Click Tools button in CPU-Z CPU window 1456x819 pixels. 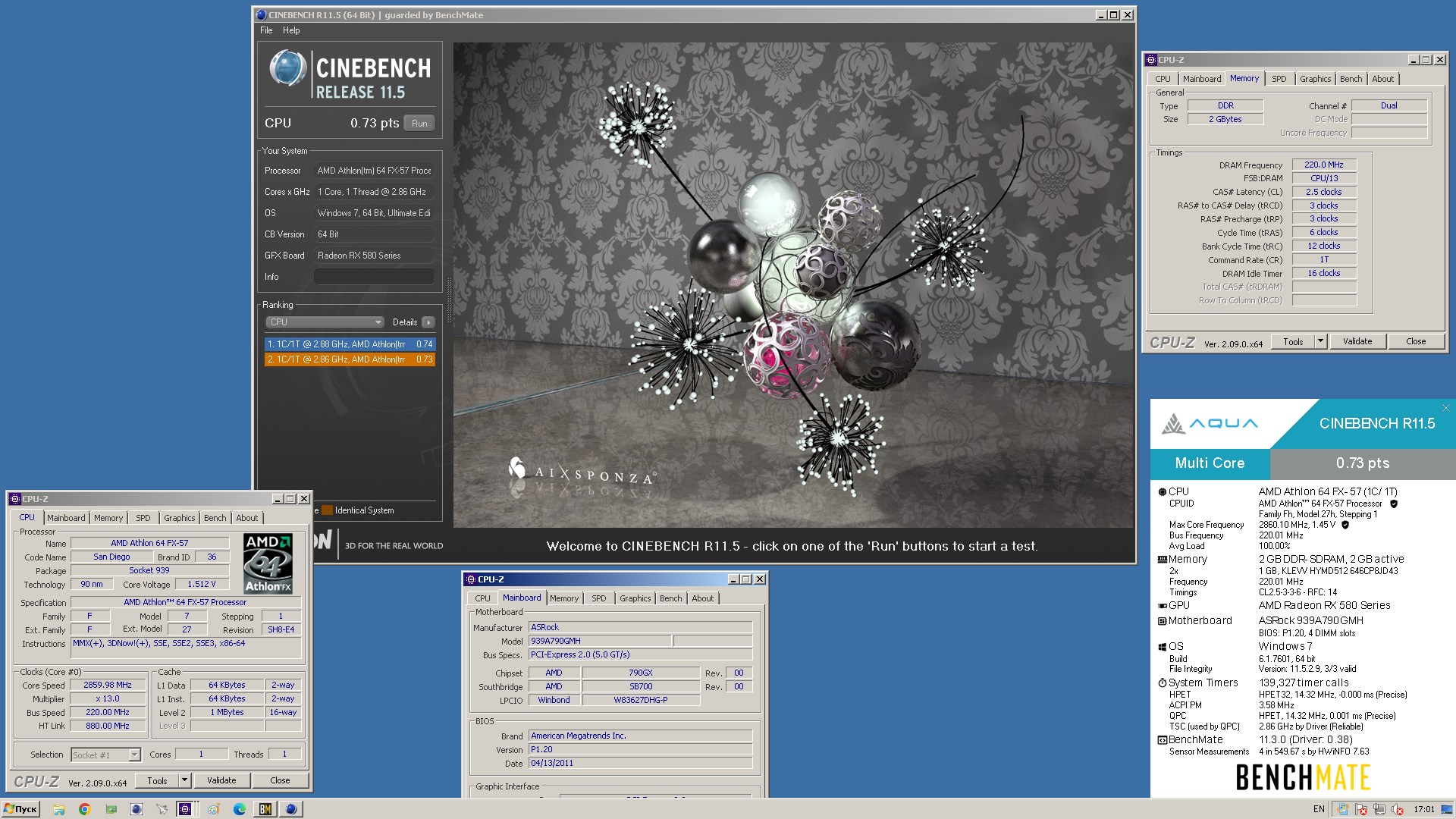pyautogui.click(x=157, y=780)
